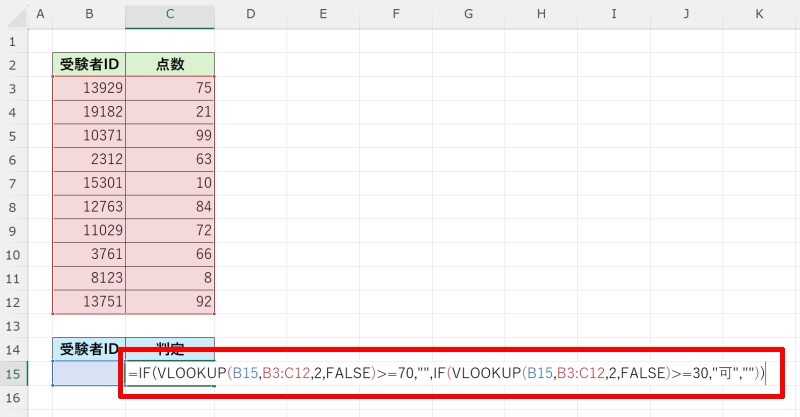Viewport: 800px width, 417px height.
Task: Select score cell showing 10
Action: point(170,183)
